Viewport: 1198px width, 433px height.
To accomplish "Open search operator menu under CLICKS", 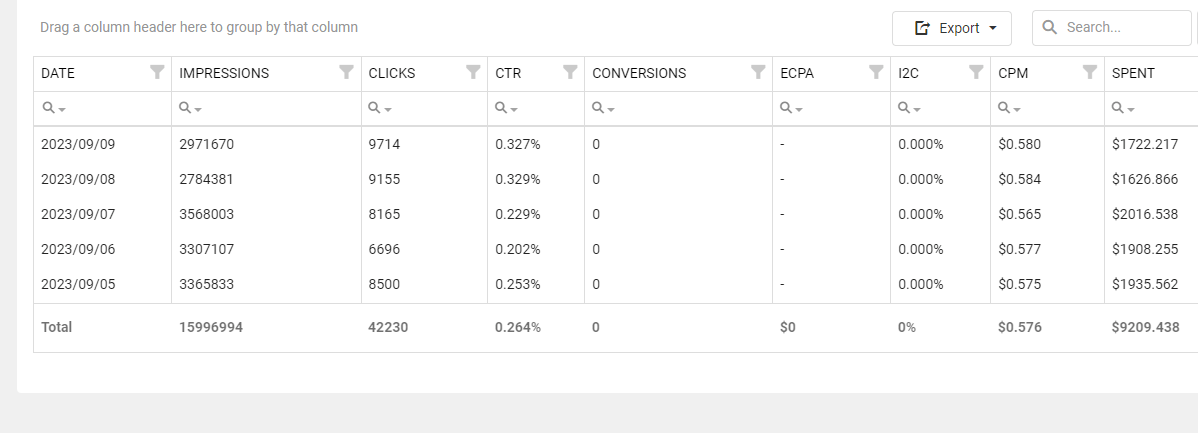I will point(380,108).
